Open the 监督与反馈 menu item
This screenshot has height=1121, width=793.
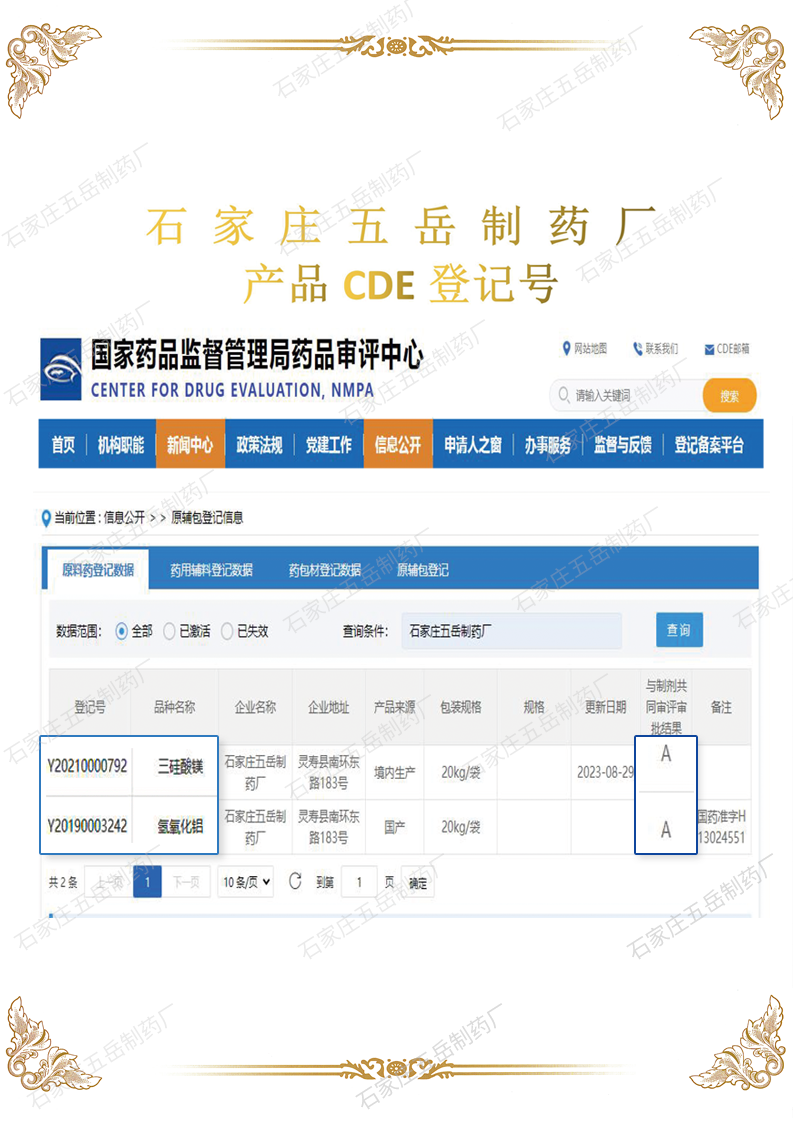click(x=623, y=445)
